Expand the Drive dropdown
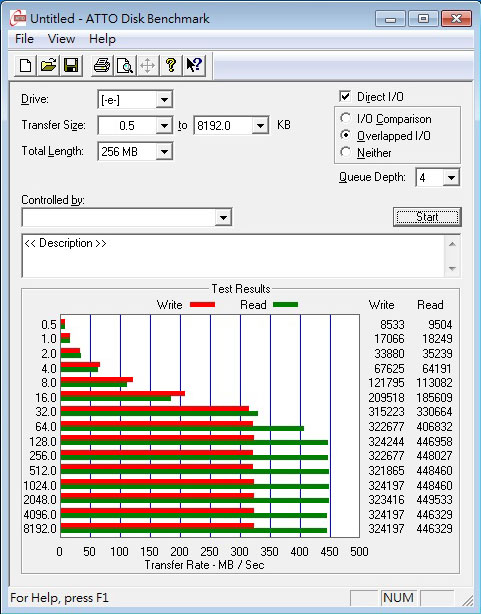481x614 pixels. [x=165, y=100]
